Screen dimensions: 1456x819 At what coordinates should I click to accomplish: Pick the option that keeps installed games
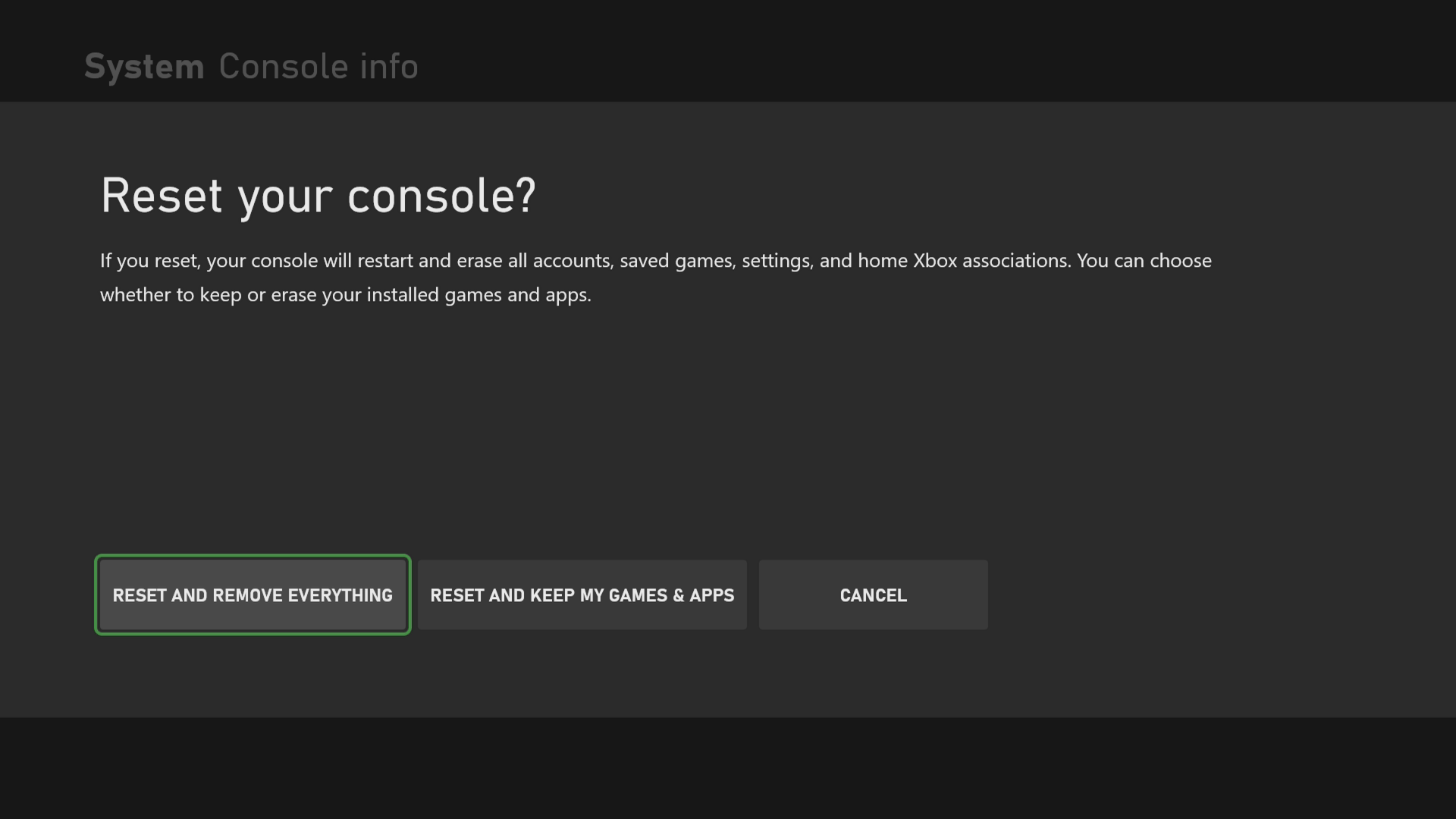[582, 595]
